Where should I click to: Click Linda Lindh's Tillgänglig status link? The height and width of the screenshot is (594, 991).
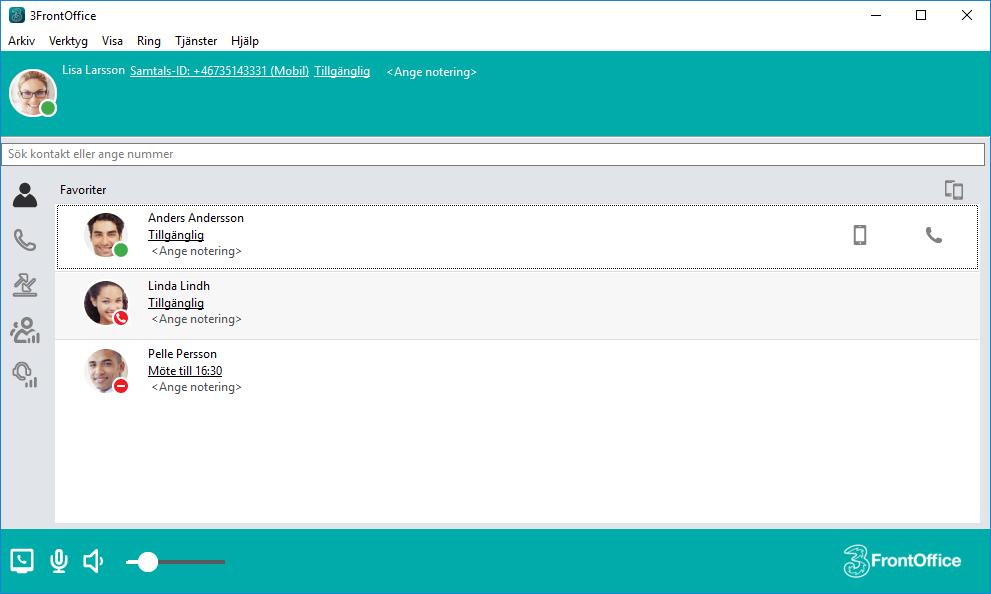176,303
